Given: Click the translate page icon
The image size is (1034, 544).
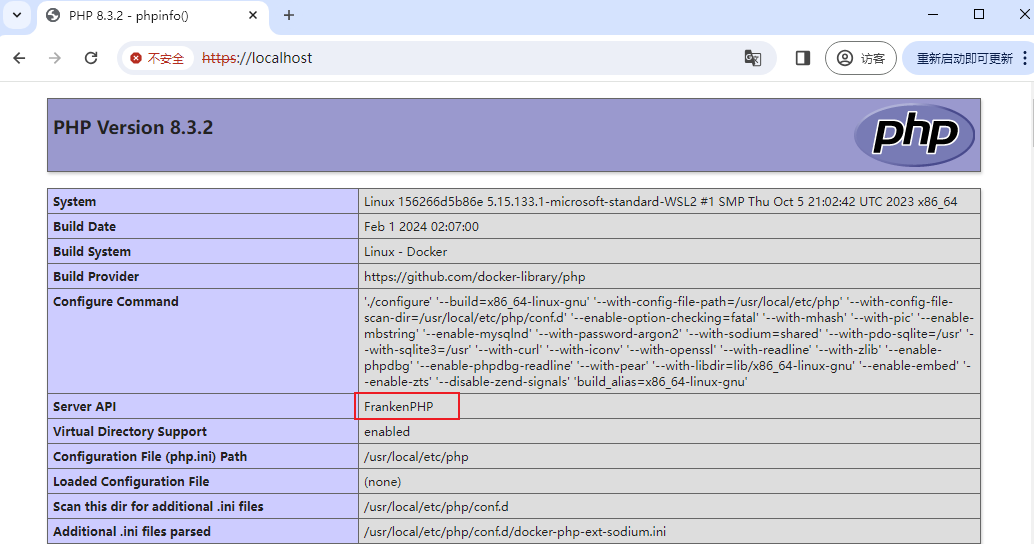Looking at the screenshot, I should click(752, 58).
